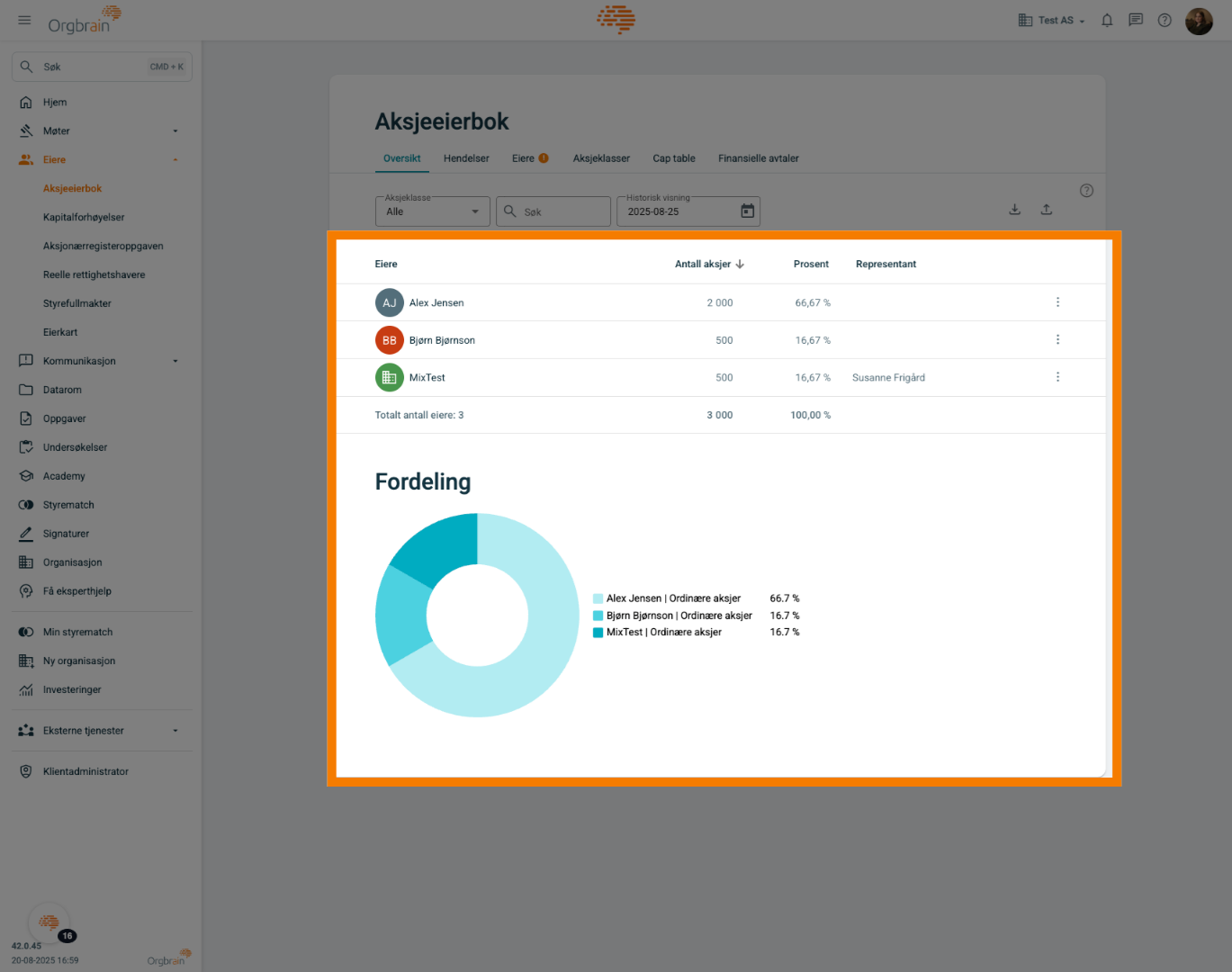The height and width of the screenshot is (972, 1232).
Task: Open Få eksperthjelp icon
Action: tap(26, 591)
